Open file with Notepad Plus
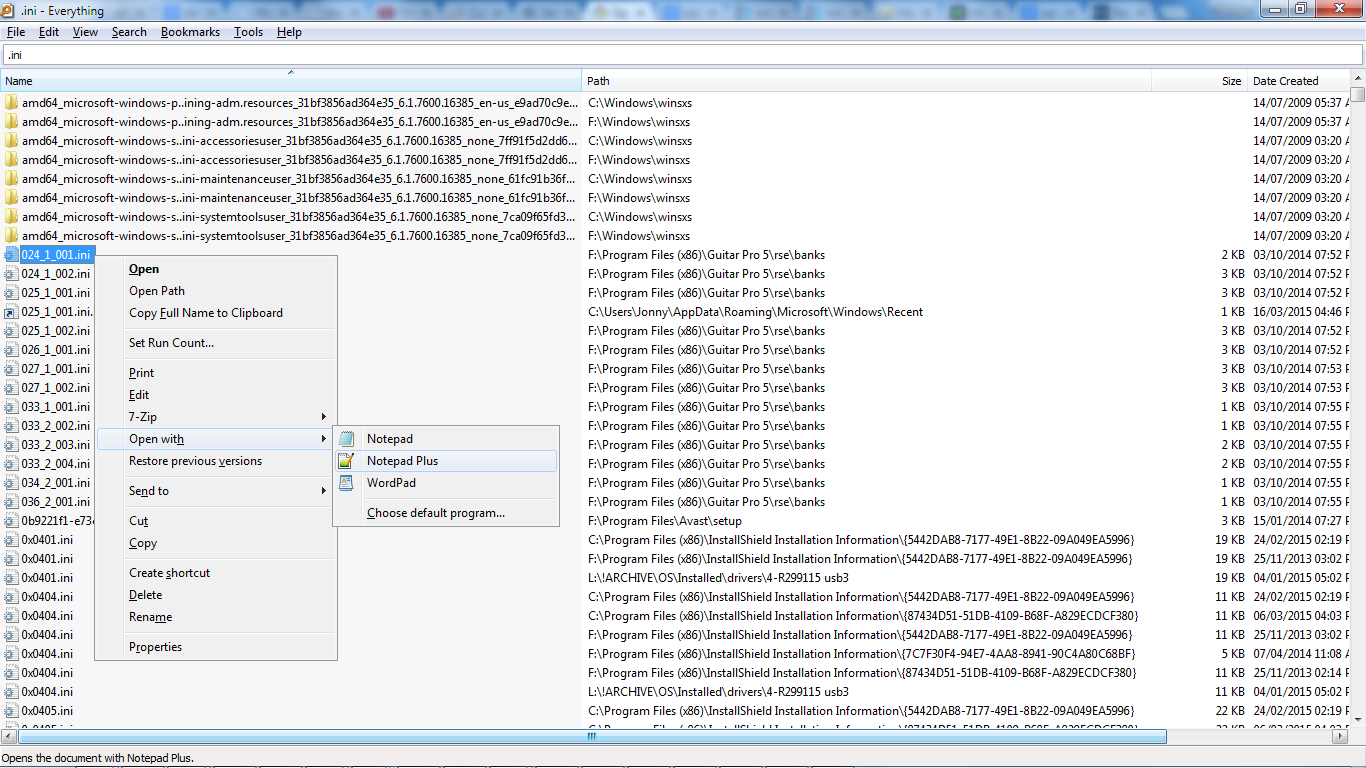This screenshot has height=768, width=1366. 446,461
